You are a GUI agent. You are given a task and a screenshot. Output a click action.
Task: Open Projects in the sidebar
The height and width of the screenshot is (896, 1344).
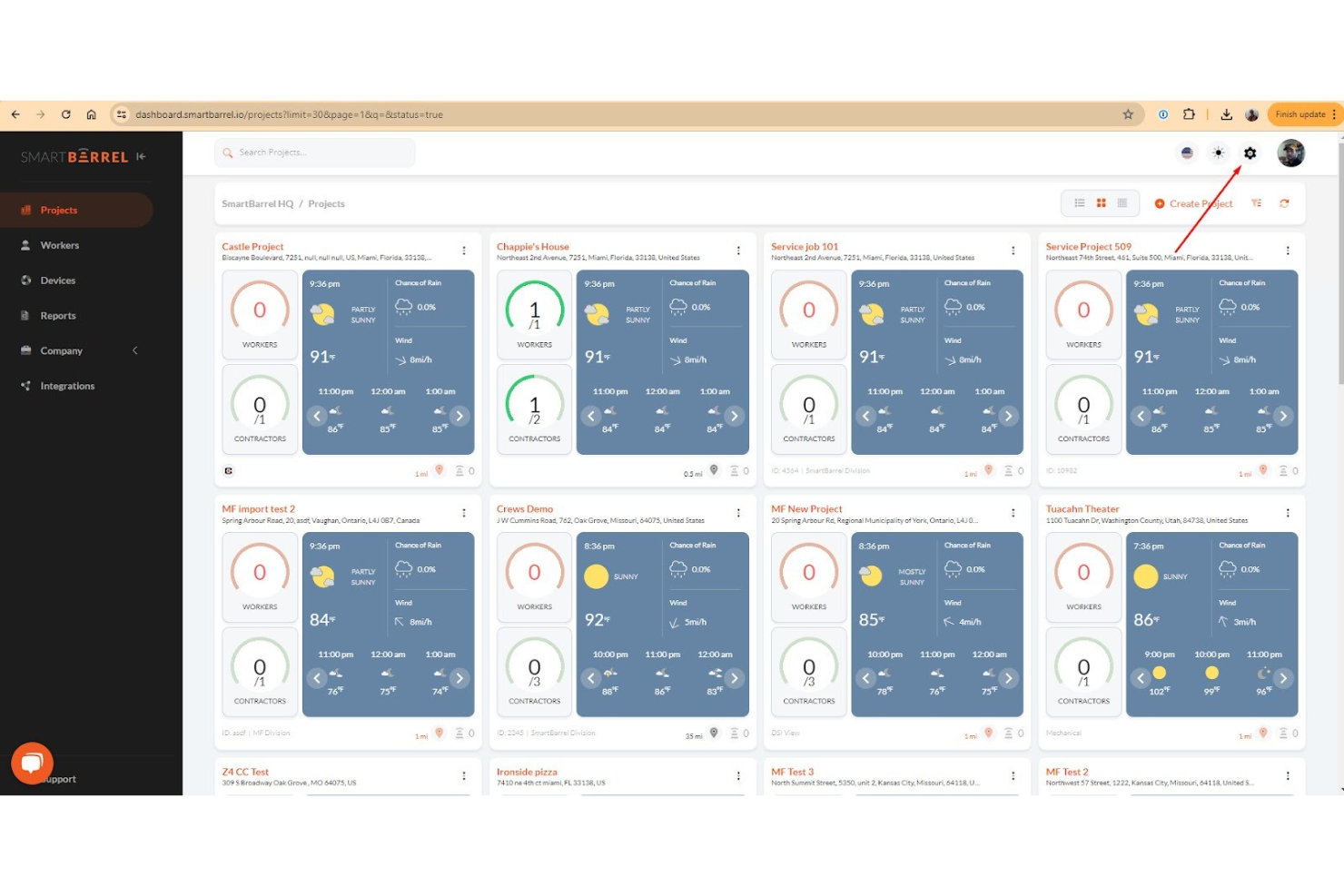click(x=76, y=210)
